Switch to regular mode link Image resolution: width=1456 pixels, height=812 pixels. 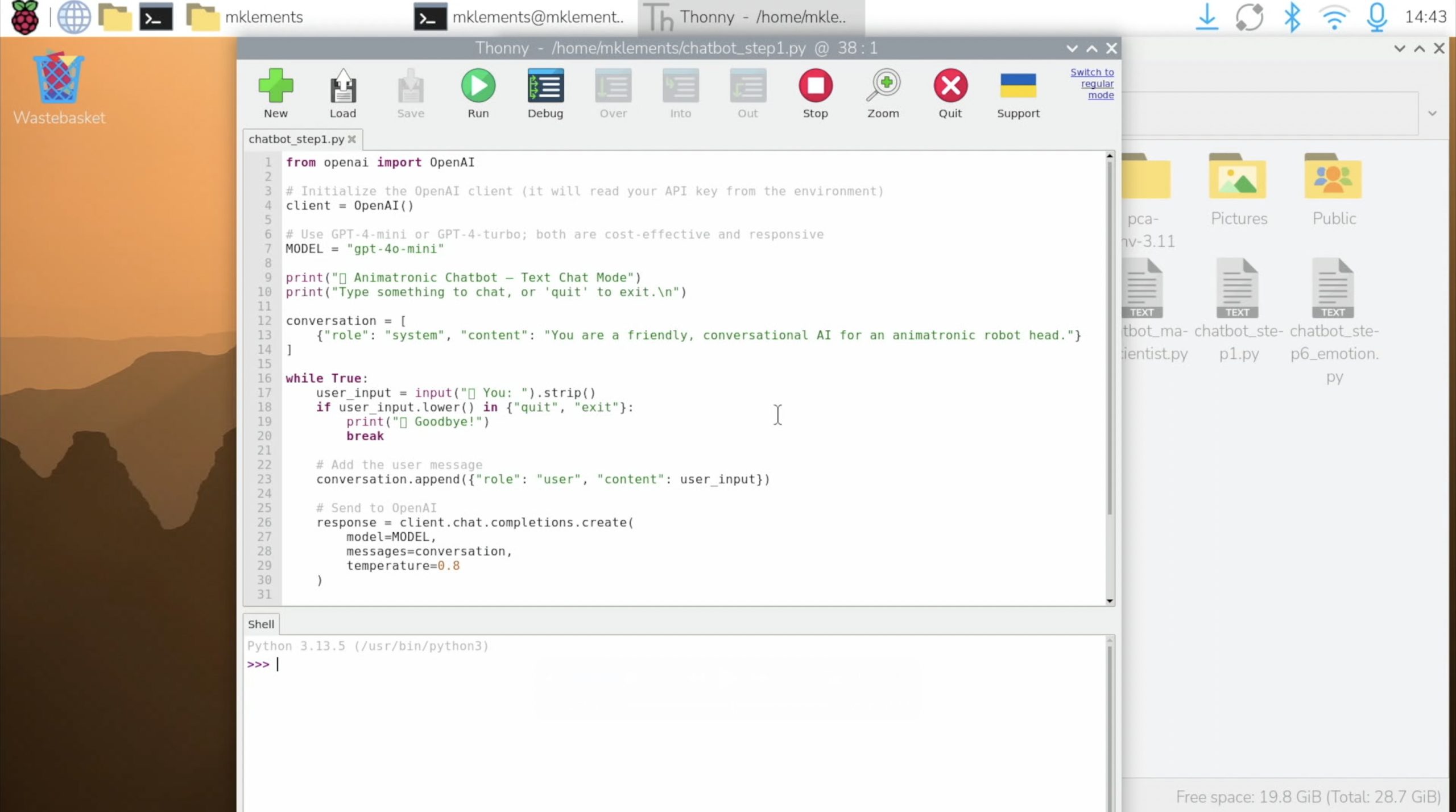1092,84
